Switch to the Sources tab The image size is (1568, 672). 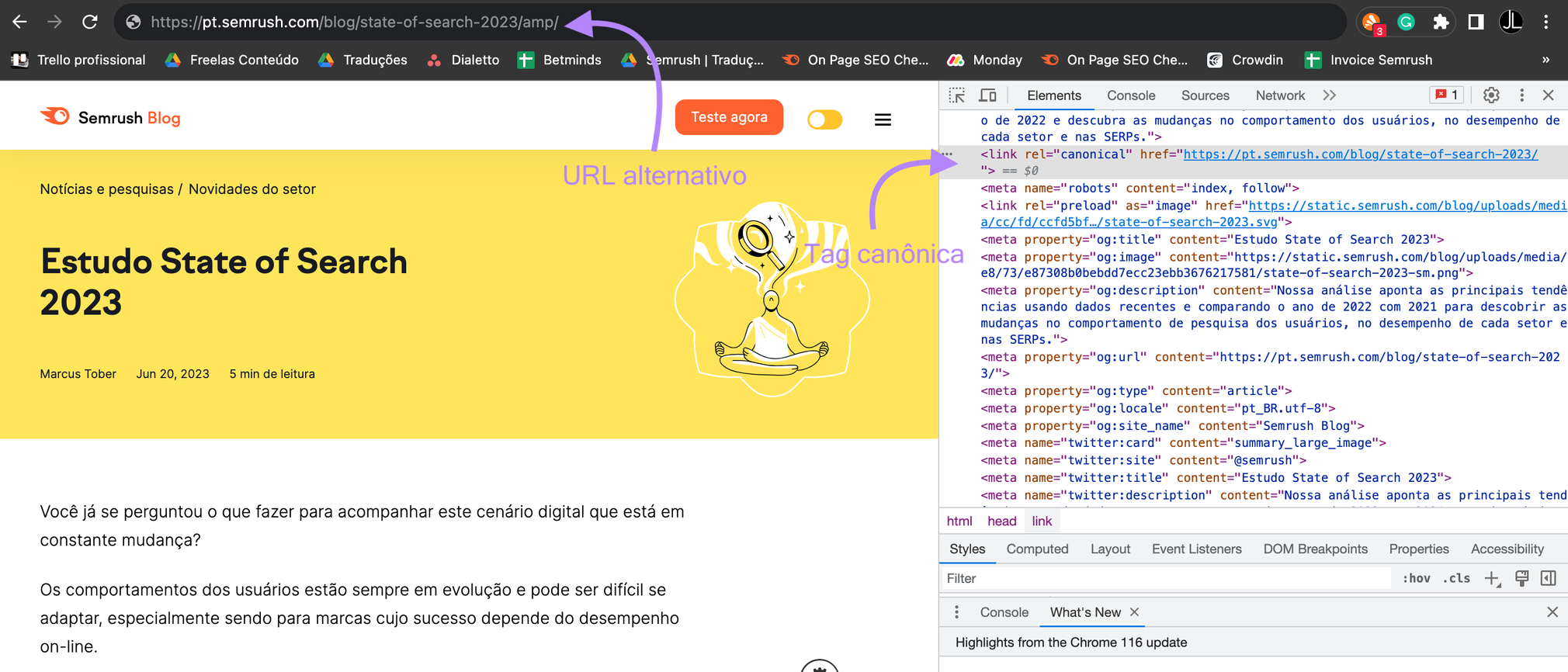1205,95
